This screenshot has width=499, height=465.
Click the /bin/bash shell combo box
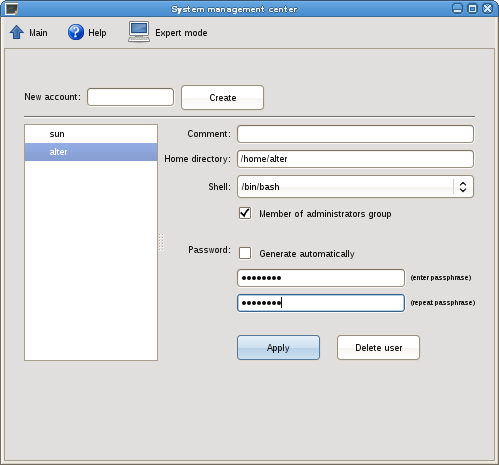pyautogui.click(x=355, y=187)
